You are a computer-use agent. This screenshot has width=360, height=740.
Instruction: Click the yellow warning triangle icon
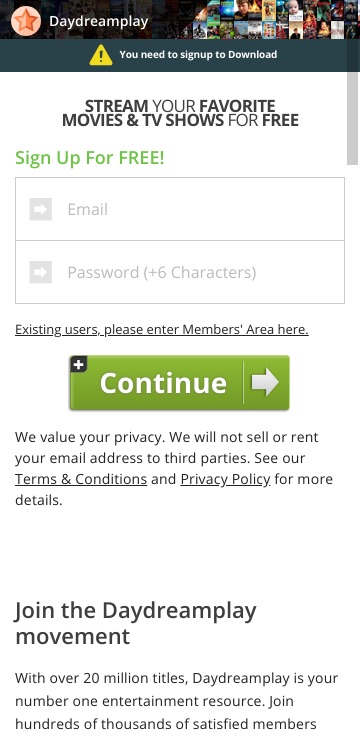(x=101, y=55)
